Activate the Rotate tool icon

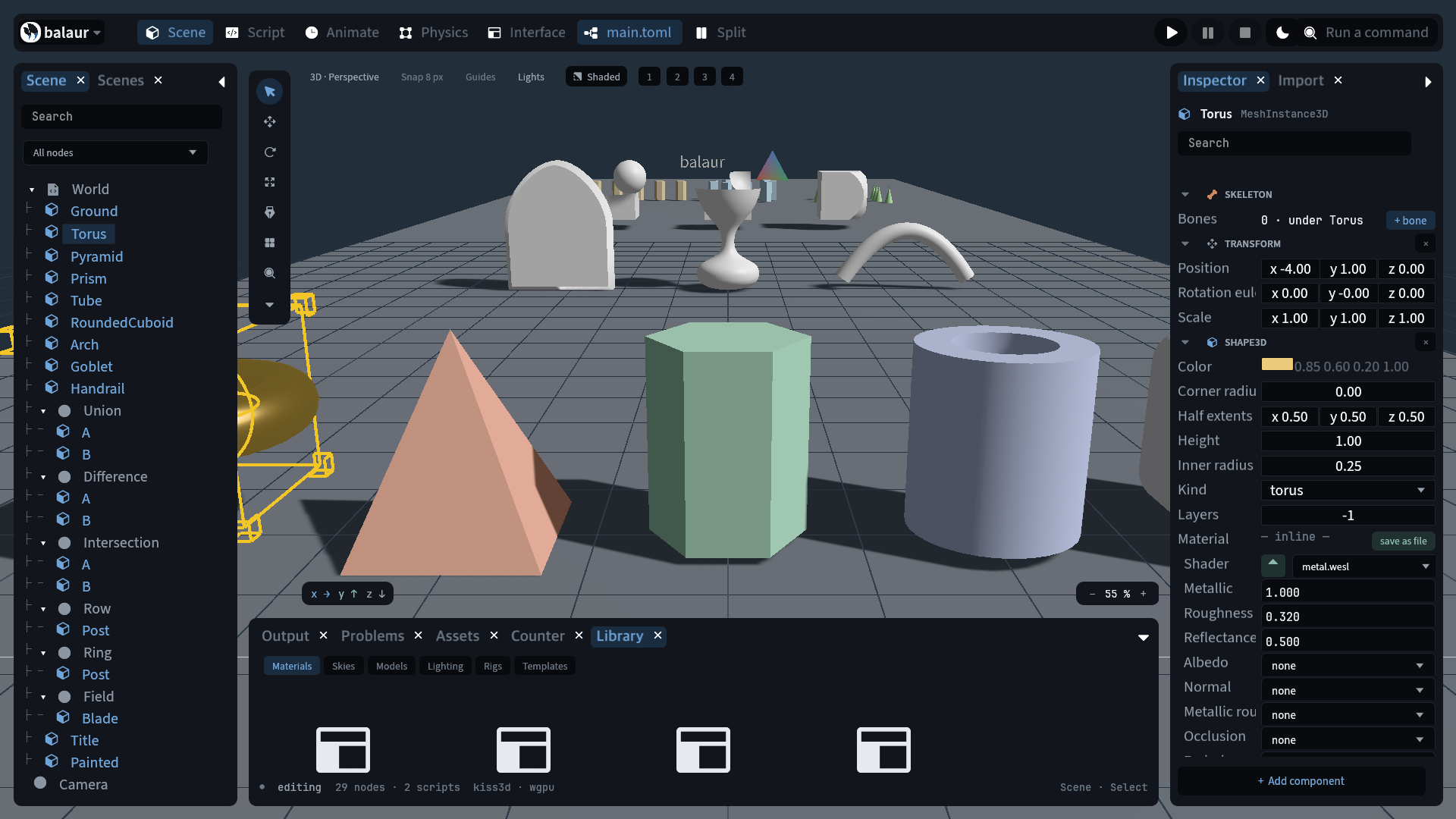269,152
